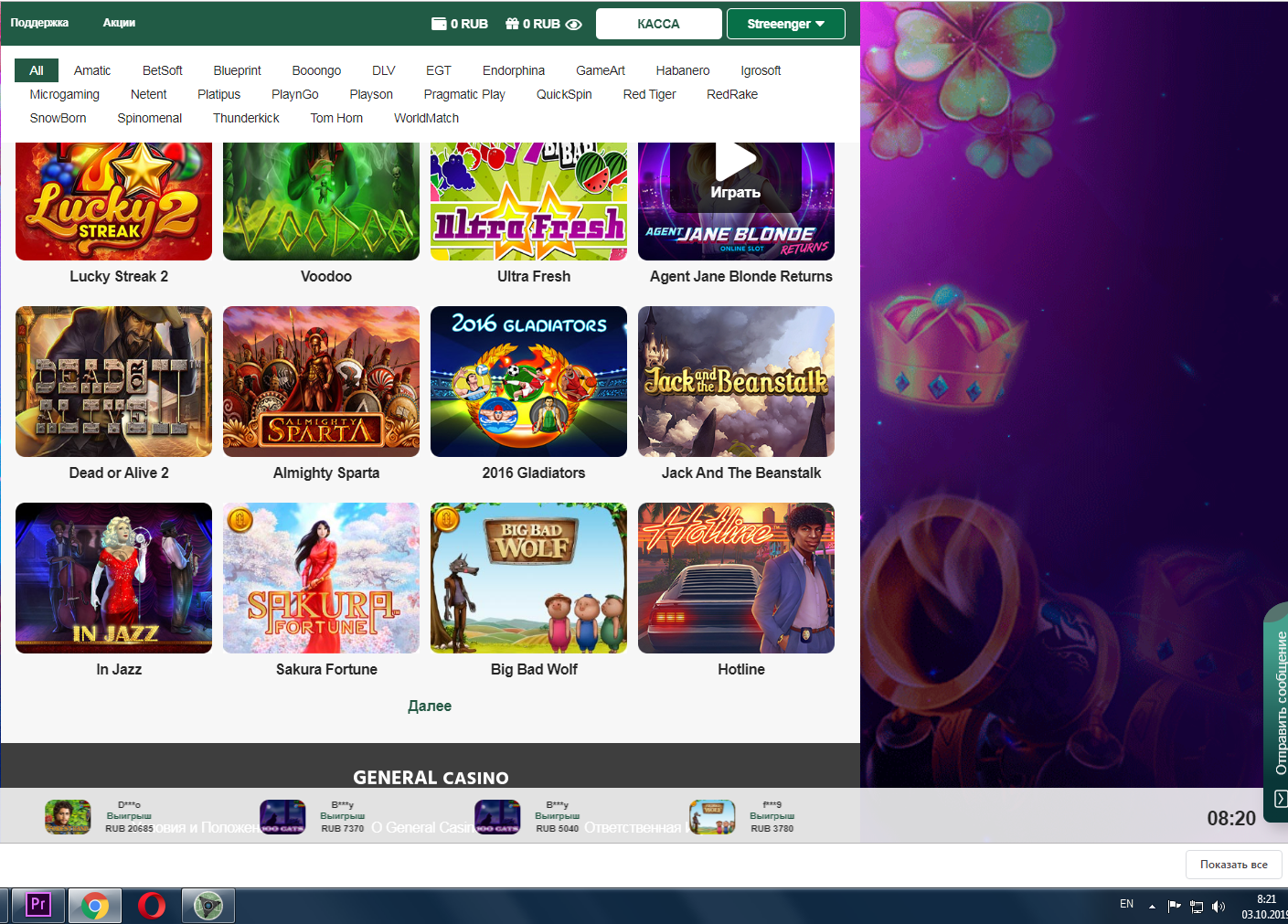
Task: Open the Поддержка support link
Action: [x=39, y=23]
